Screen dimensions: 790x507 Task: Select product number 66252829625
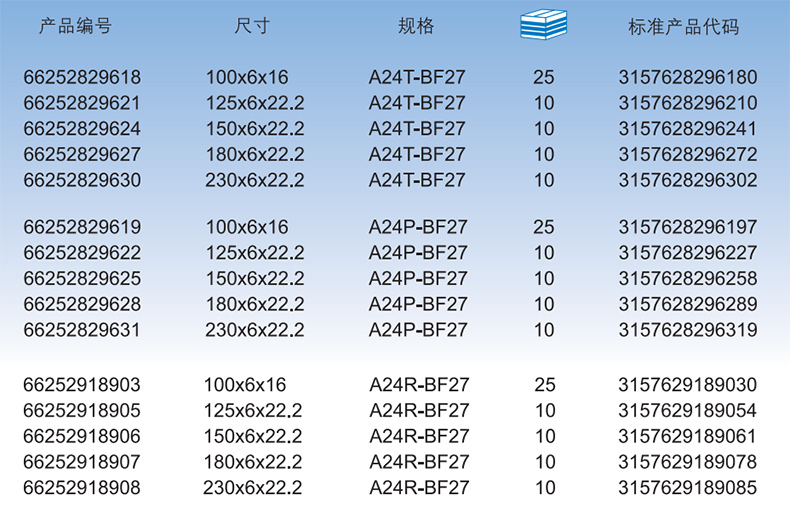point(82,279)
